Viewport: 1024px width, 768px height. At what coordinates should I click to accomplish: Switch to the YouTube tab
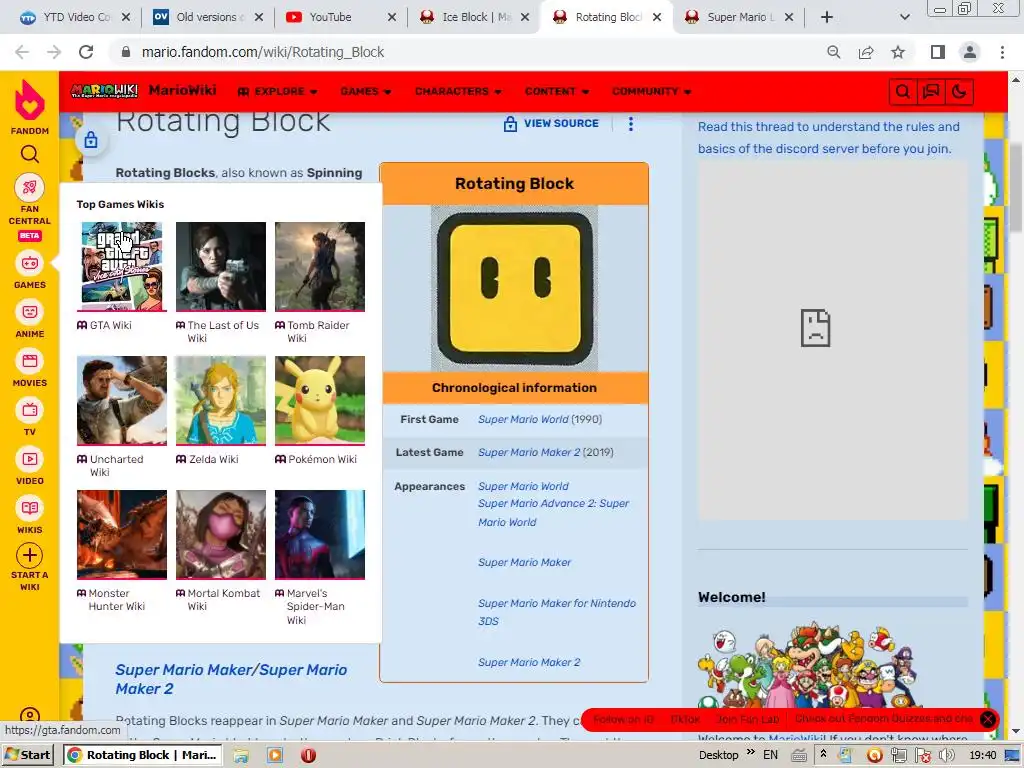340,17
